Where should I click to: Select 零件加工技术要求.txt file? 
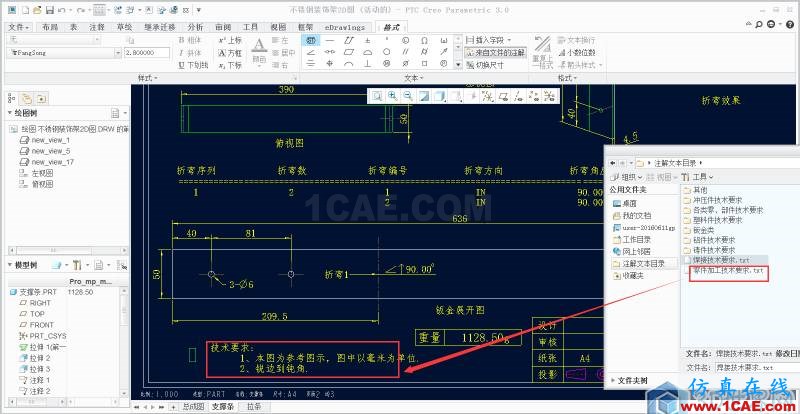pos(727,271)
